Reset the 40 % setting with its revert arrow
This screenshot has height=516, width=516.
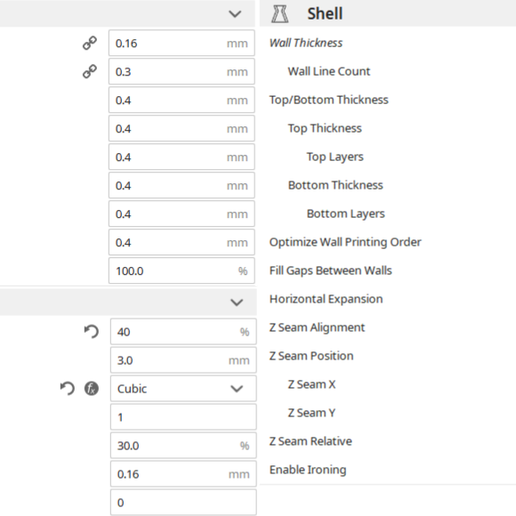pos(91,332)
